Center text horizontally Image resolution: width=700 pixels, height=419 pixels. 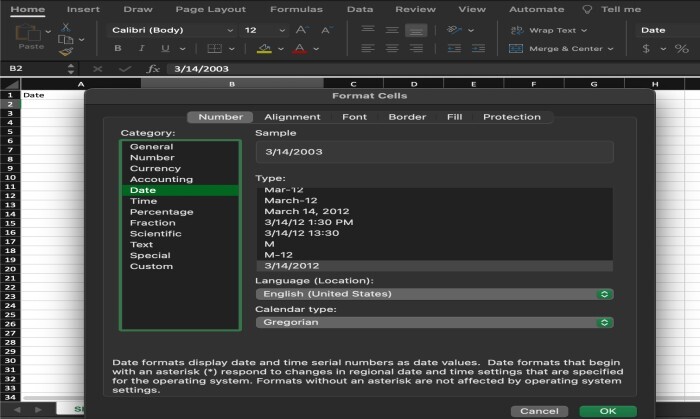392,48
